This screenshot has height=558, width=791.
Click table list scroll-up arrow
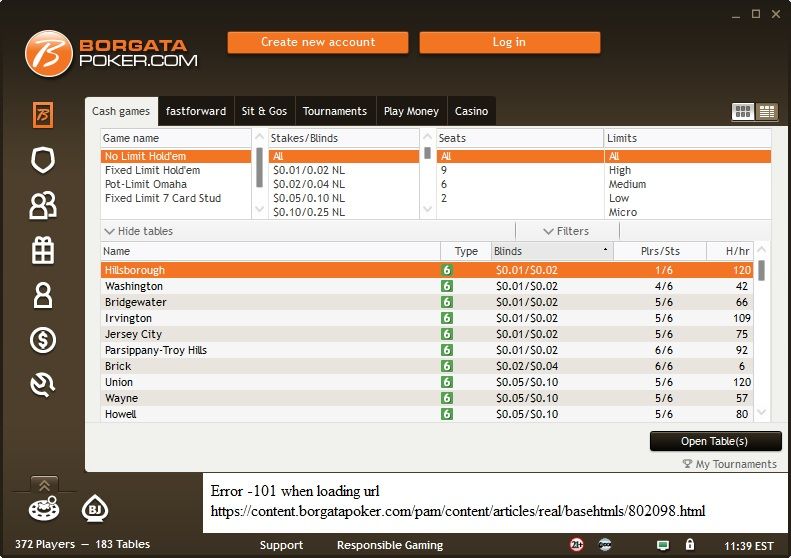coord(762,250)
